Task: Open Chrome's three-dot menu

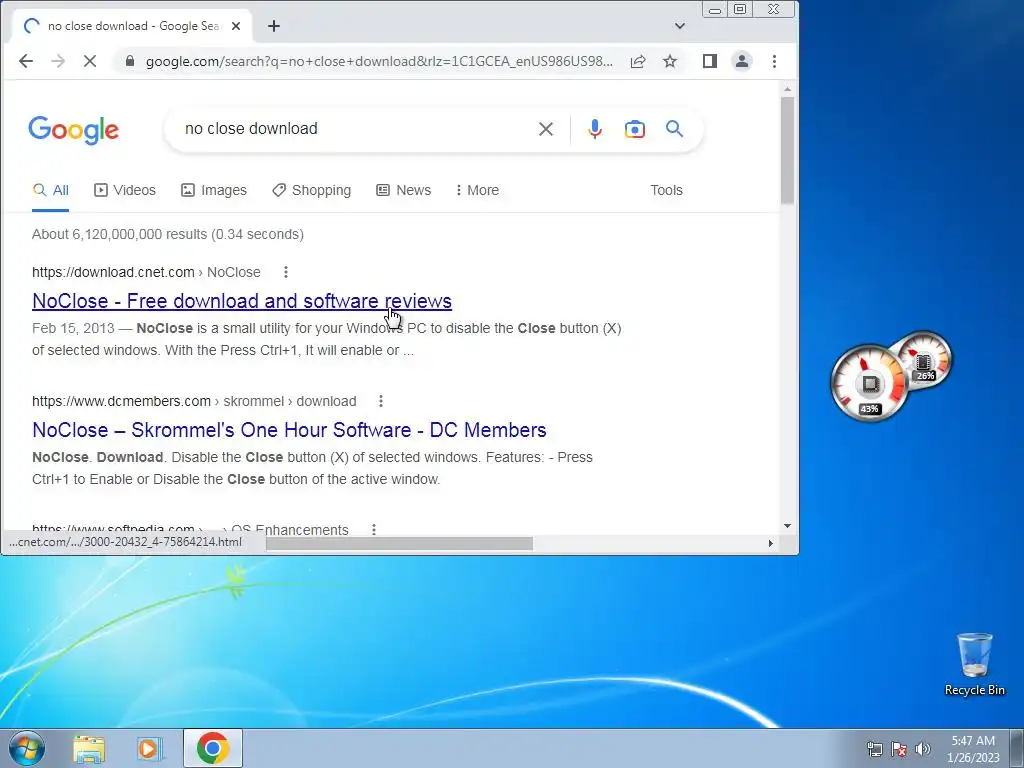Action: [775, 61]
